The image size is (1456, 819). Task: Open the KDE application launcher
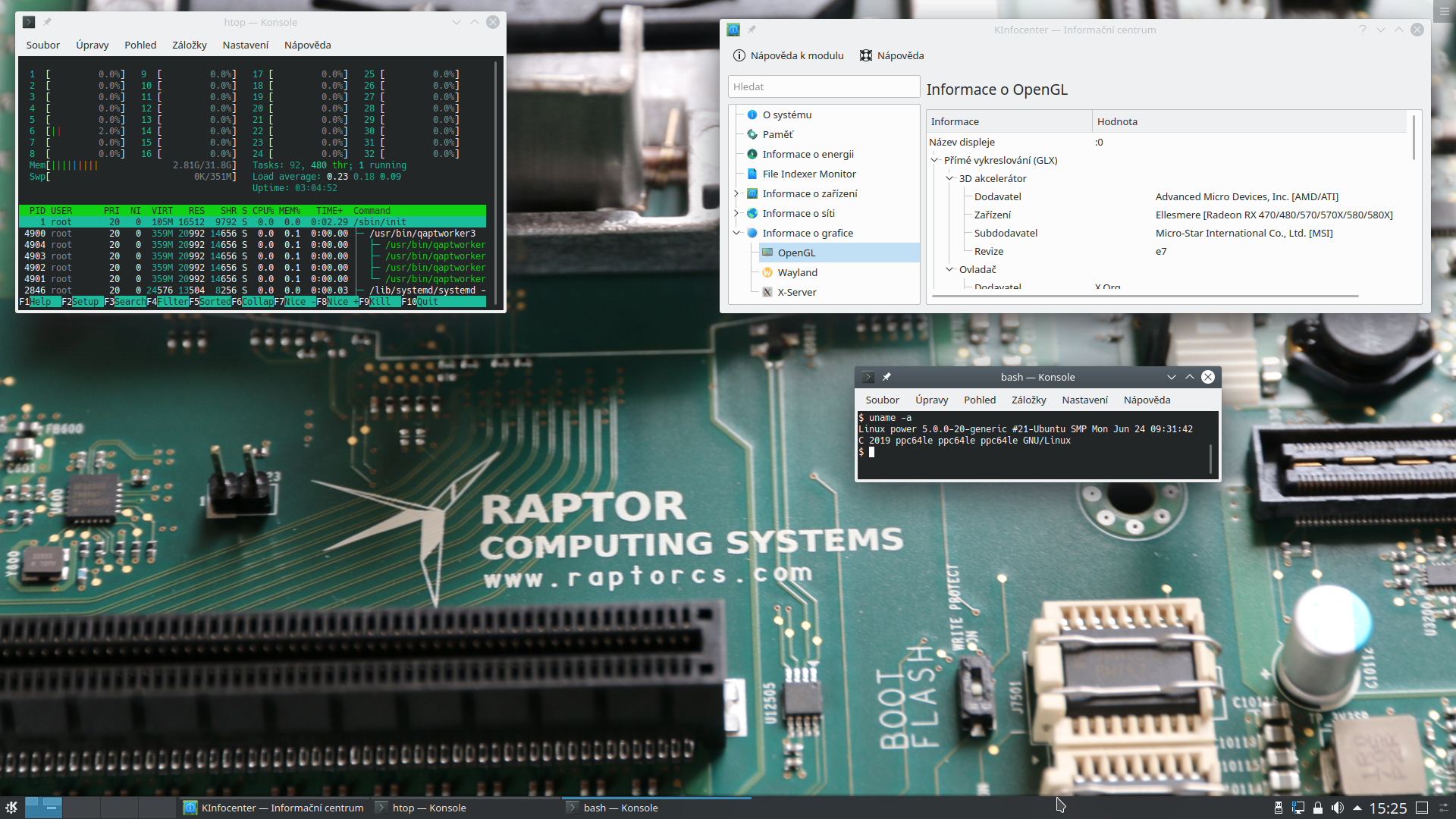pos(11,808)
